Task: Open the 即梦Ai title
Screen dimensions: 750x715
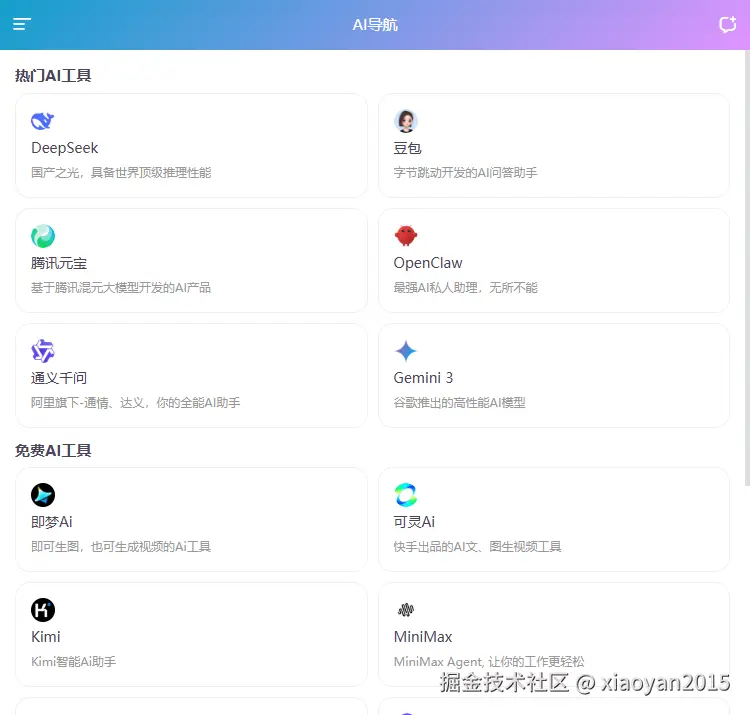Action: click(x=52, y=522)
